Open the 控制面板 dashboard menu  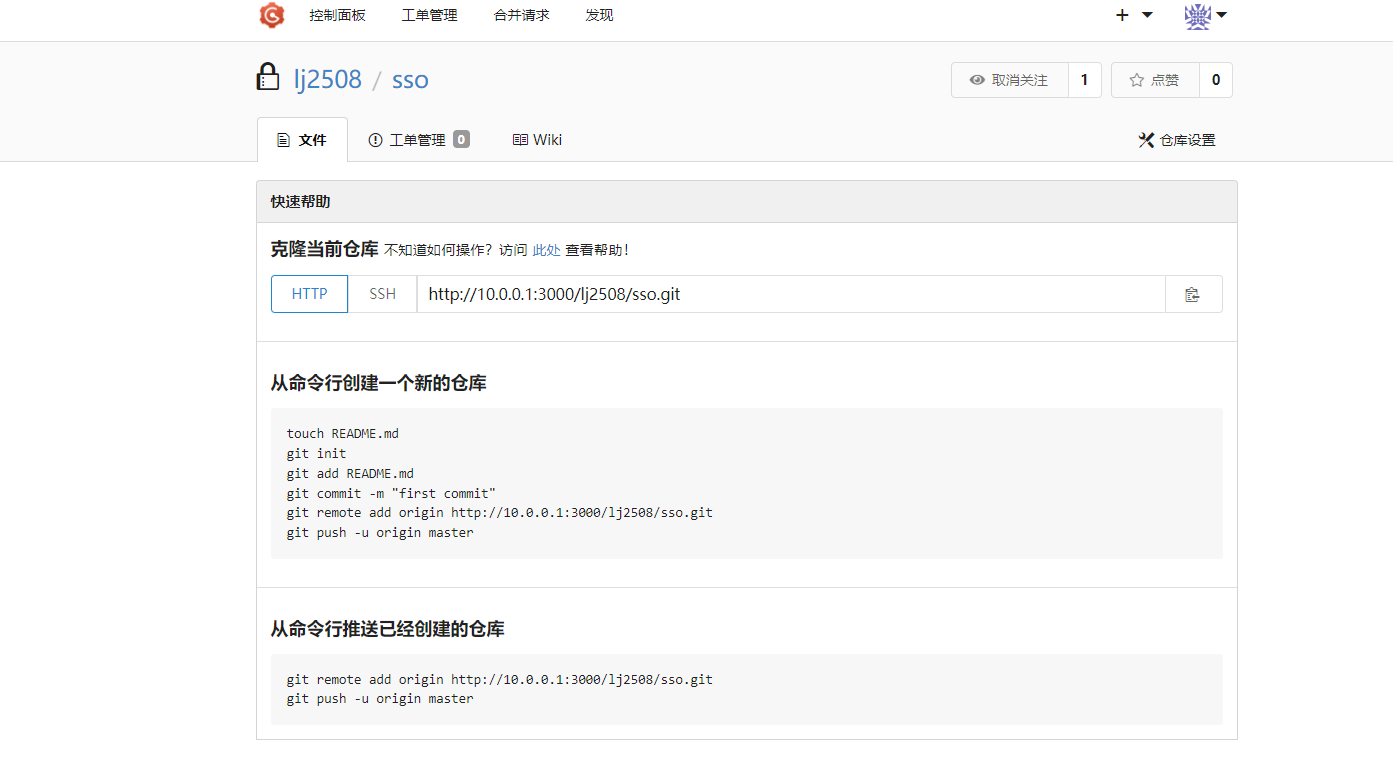click(x=337, y=15)
